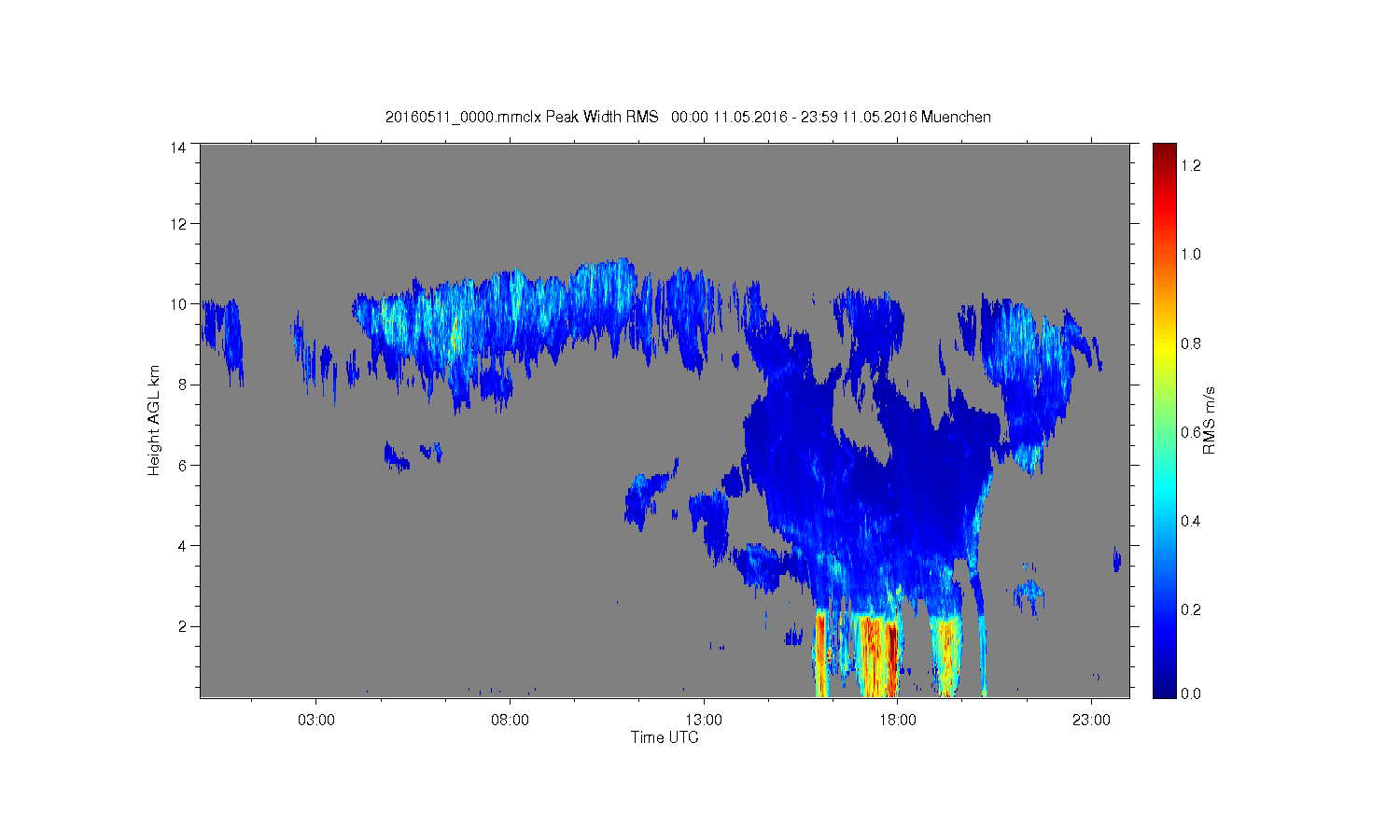This screenshot has height=840, width=1400.
Task: Click the 'Time UTC' x-axis label
Action: 665,737
